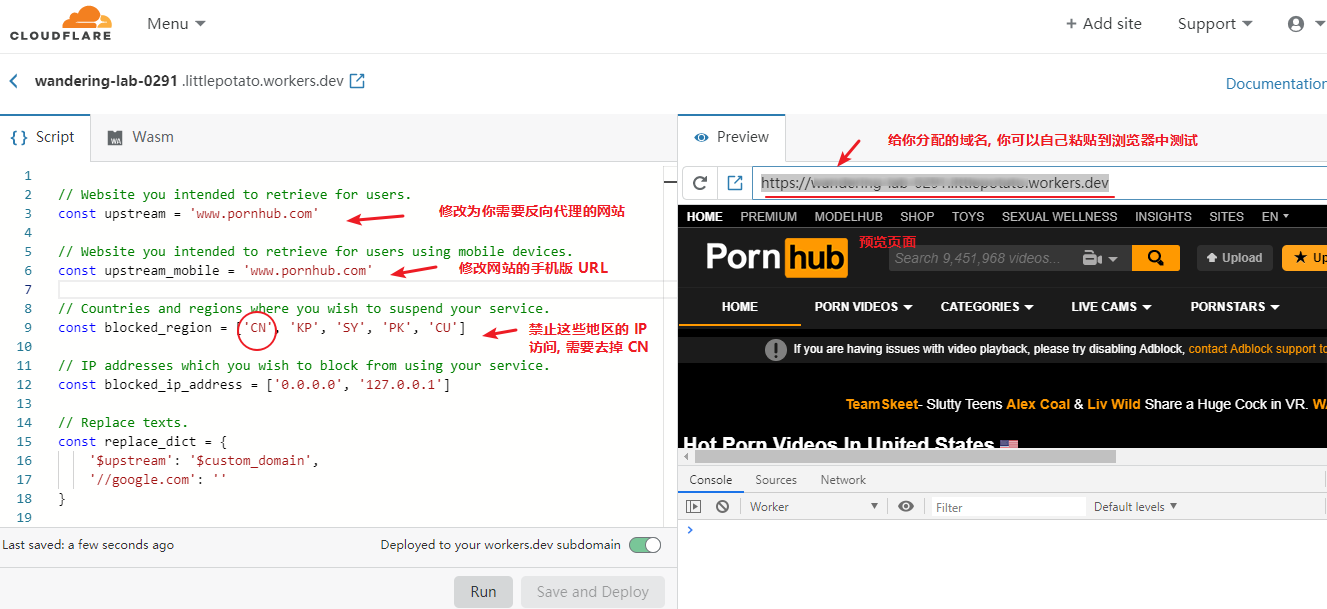This screenshot has height=609, width=1327.
Task: Clear the console icon
Action: (722, 507)
